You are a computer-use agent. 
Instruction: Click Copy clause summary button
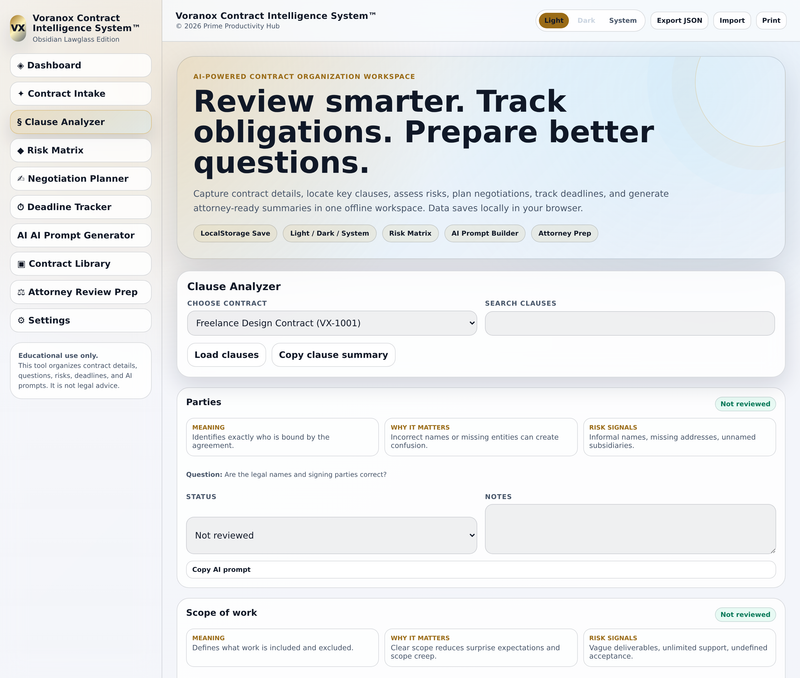tap(333, 355)
